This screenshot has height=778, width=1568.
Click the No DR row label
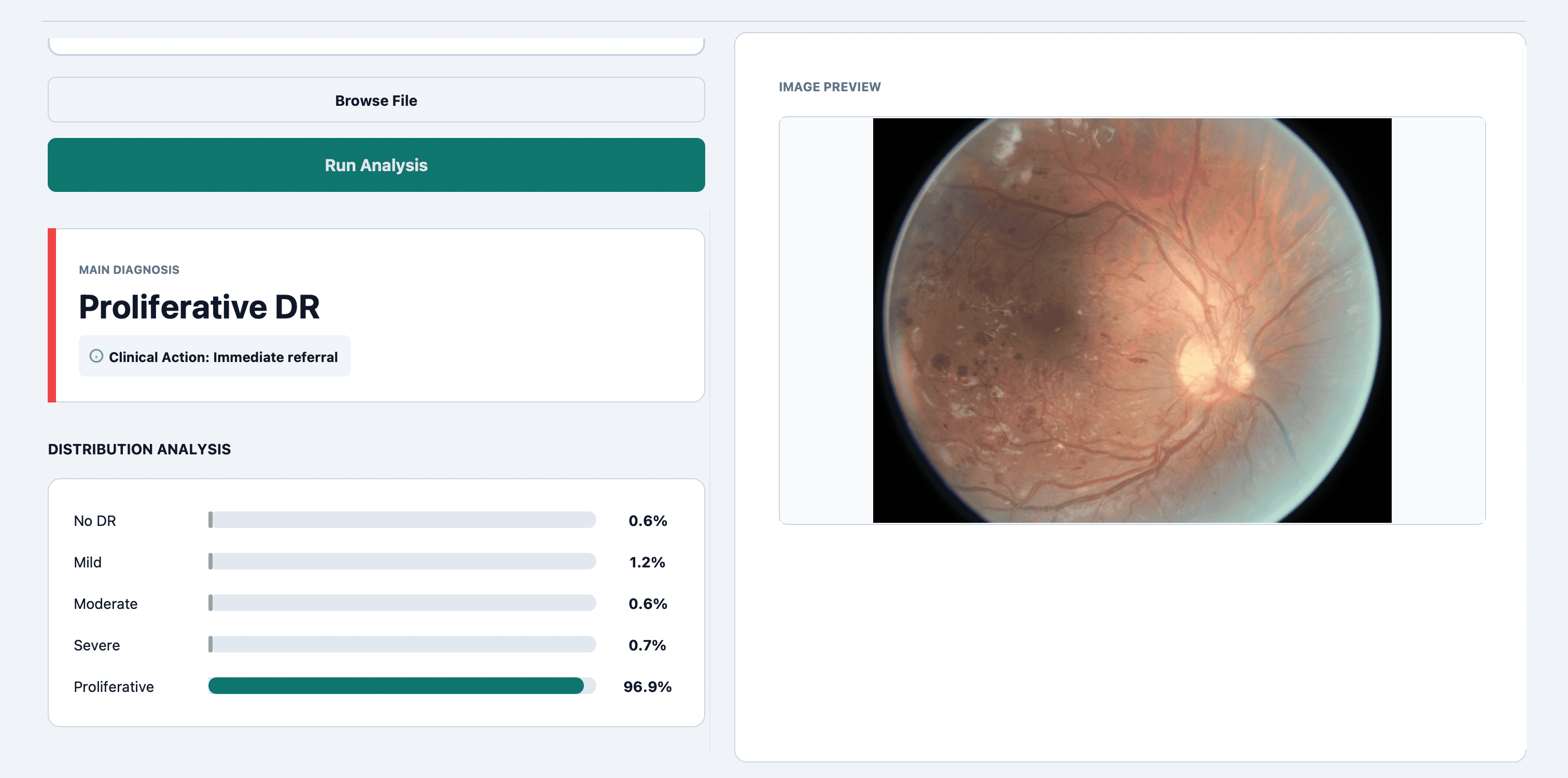[x=95, y=521]
